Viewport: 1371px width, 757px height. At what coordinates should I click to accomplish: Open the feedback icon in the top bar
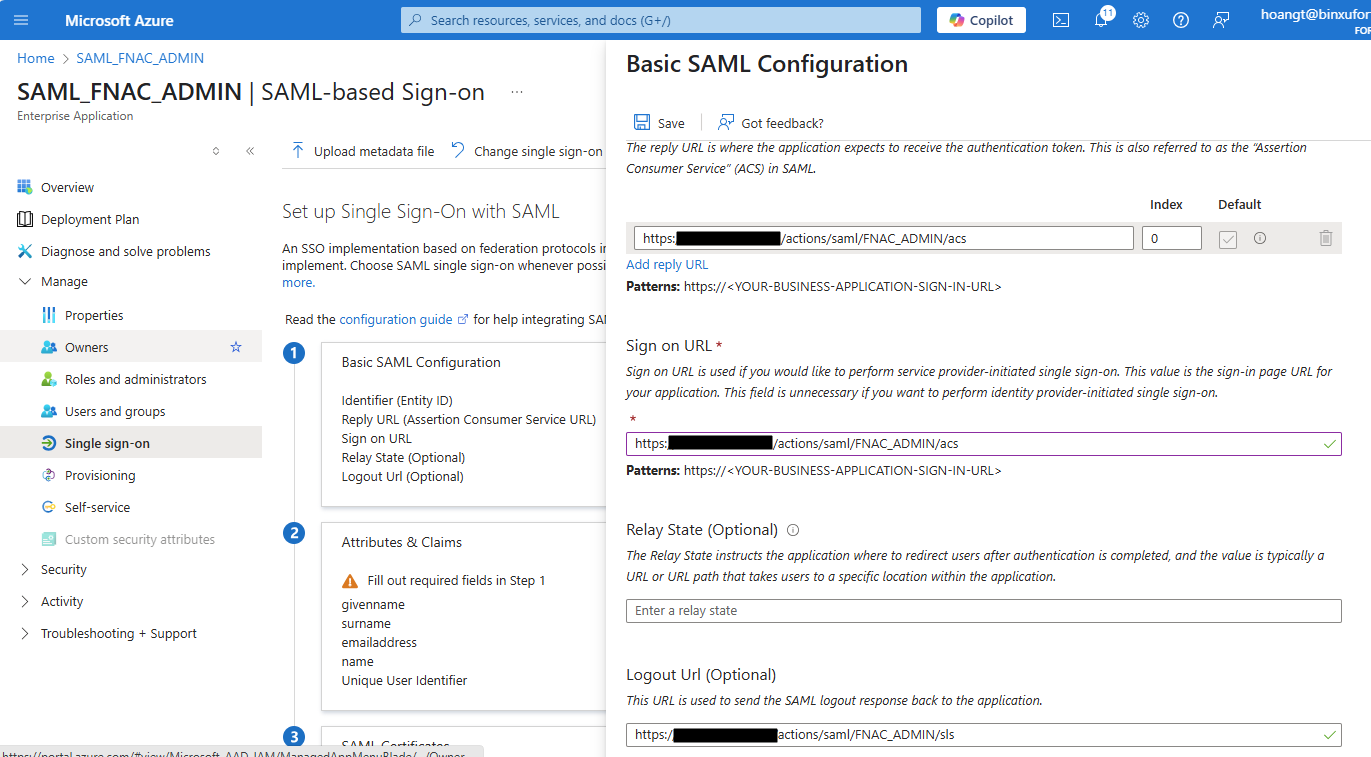(1220, 19)
